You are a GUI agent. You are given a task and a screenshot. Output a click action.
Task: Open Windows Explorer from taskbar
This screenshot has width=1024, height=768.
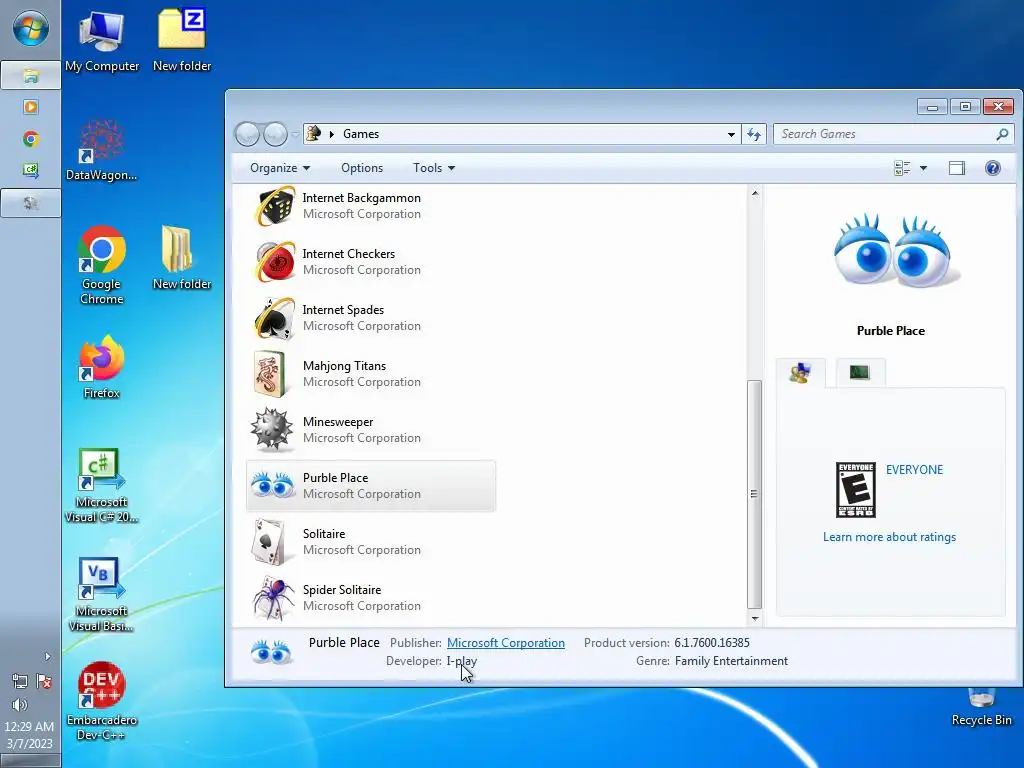[x=31, y=76]
